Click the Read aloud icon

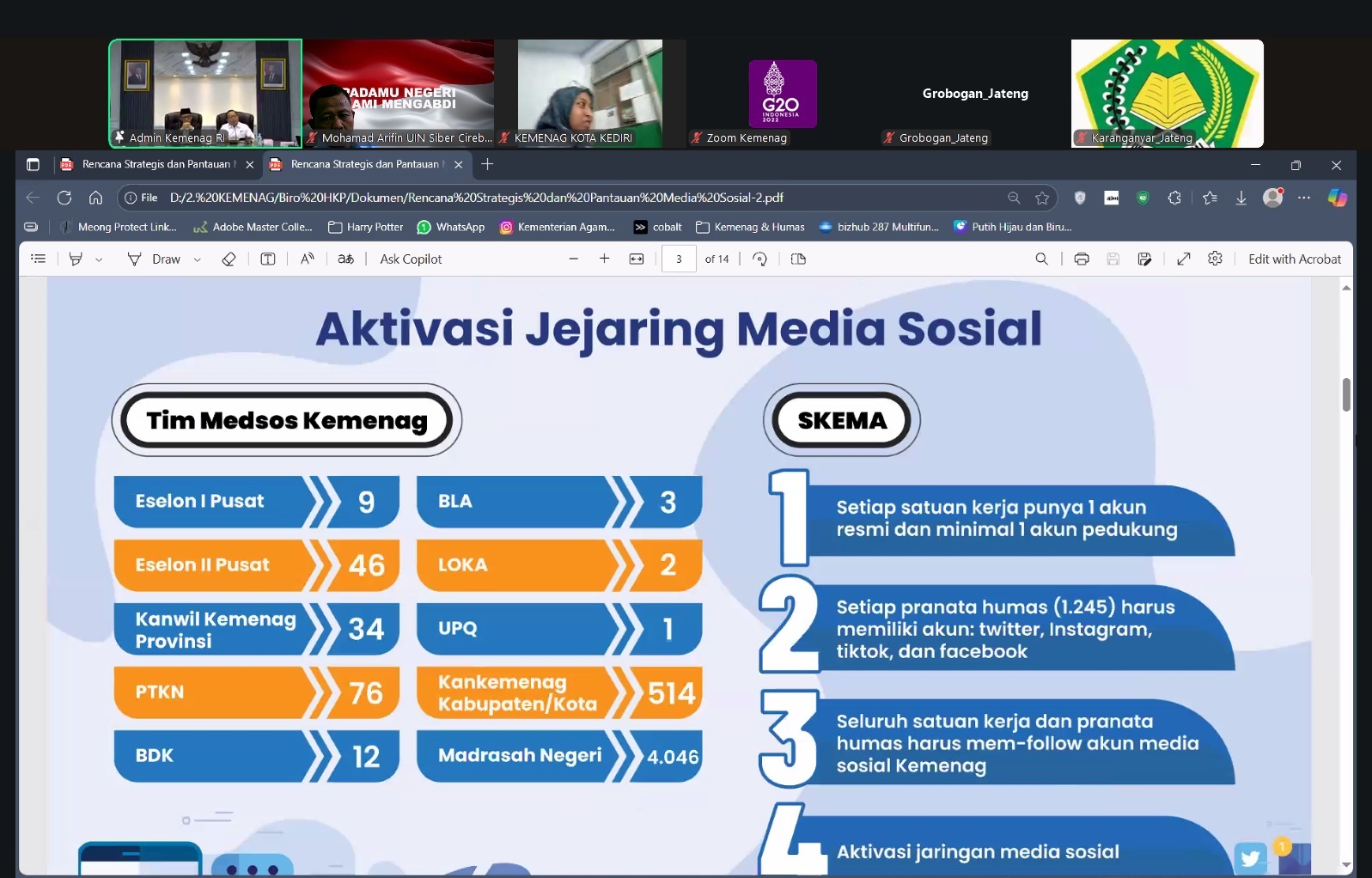point(307,259)
